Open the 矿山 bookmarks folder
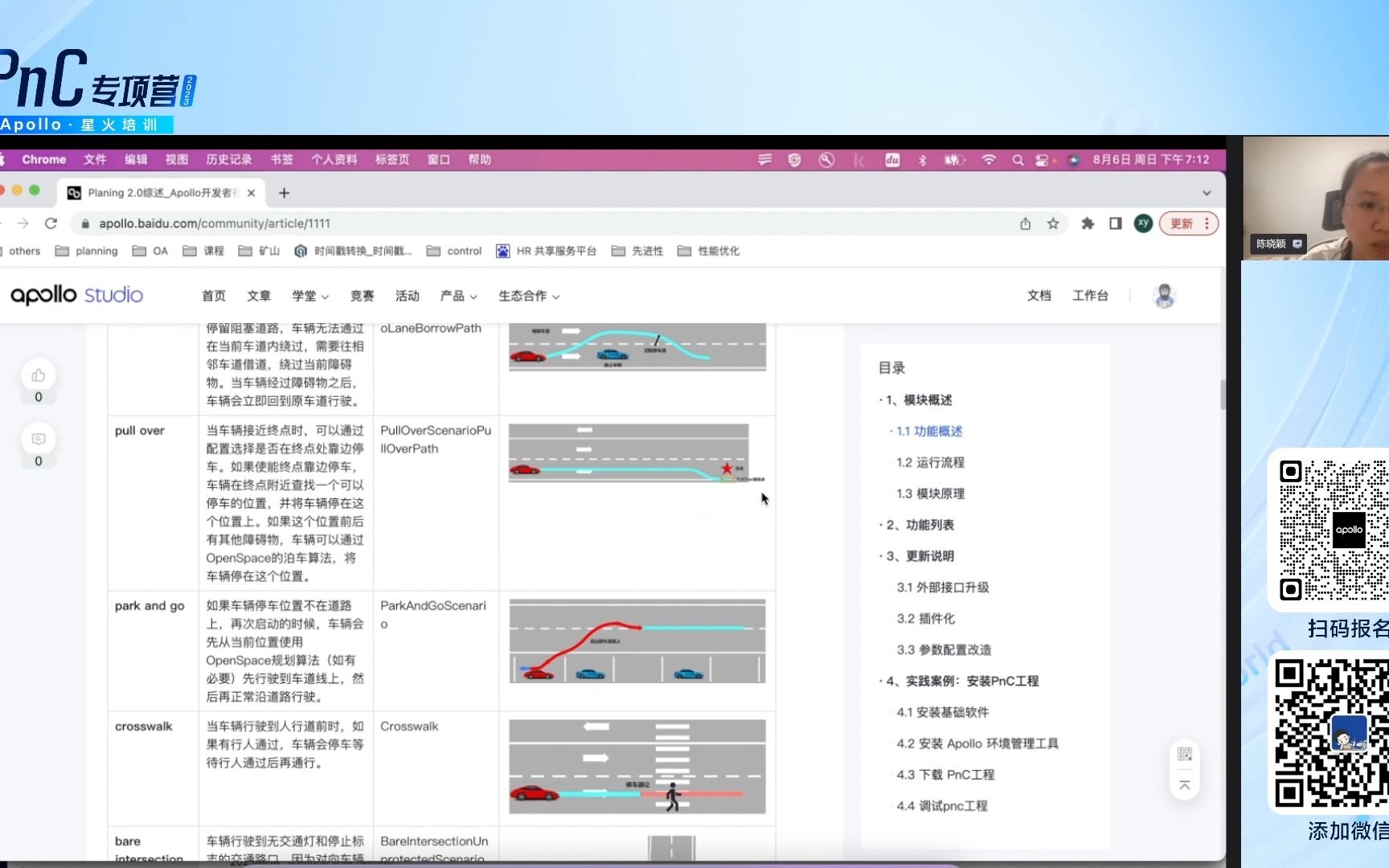 click(260, 251)
